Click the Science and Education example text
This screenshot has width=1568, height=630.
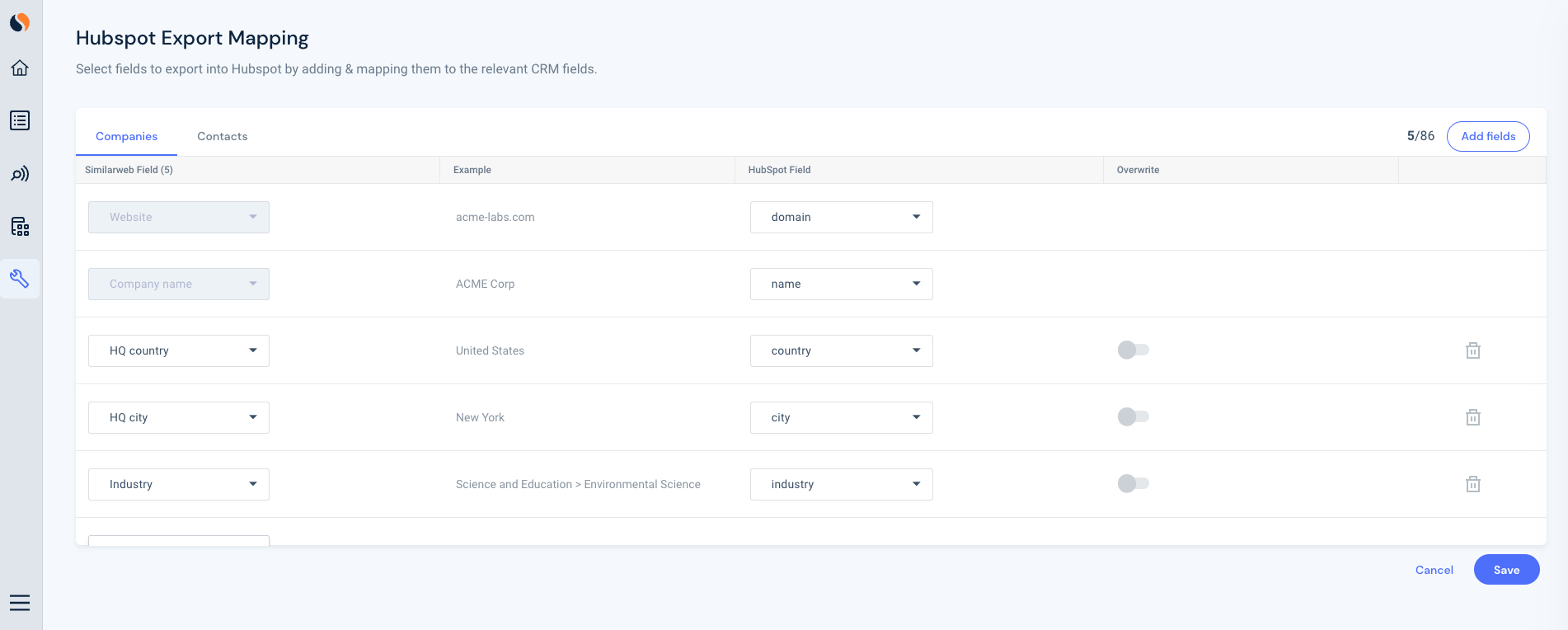579,484
